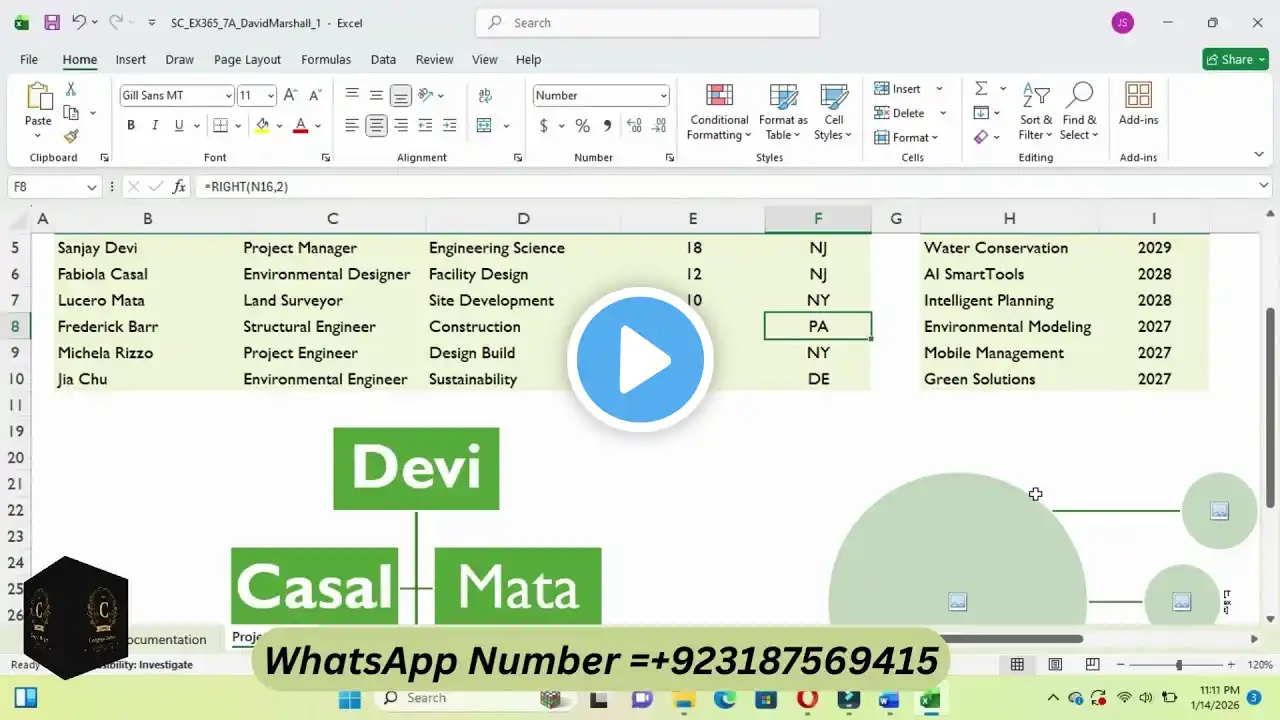Switch to the Insert tab
Viewport: 1280px width, 720px height.
click(130, 60)
